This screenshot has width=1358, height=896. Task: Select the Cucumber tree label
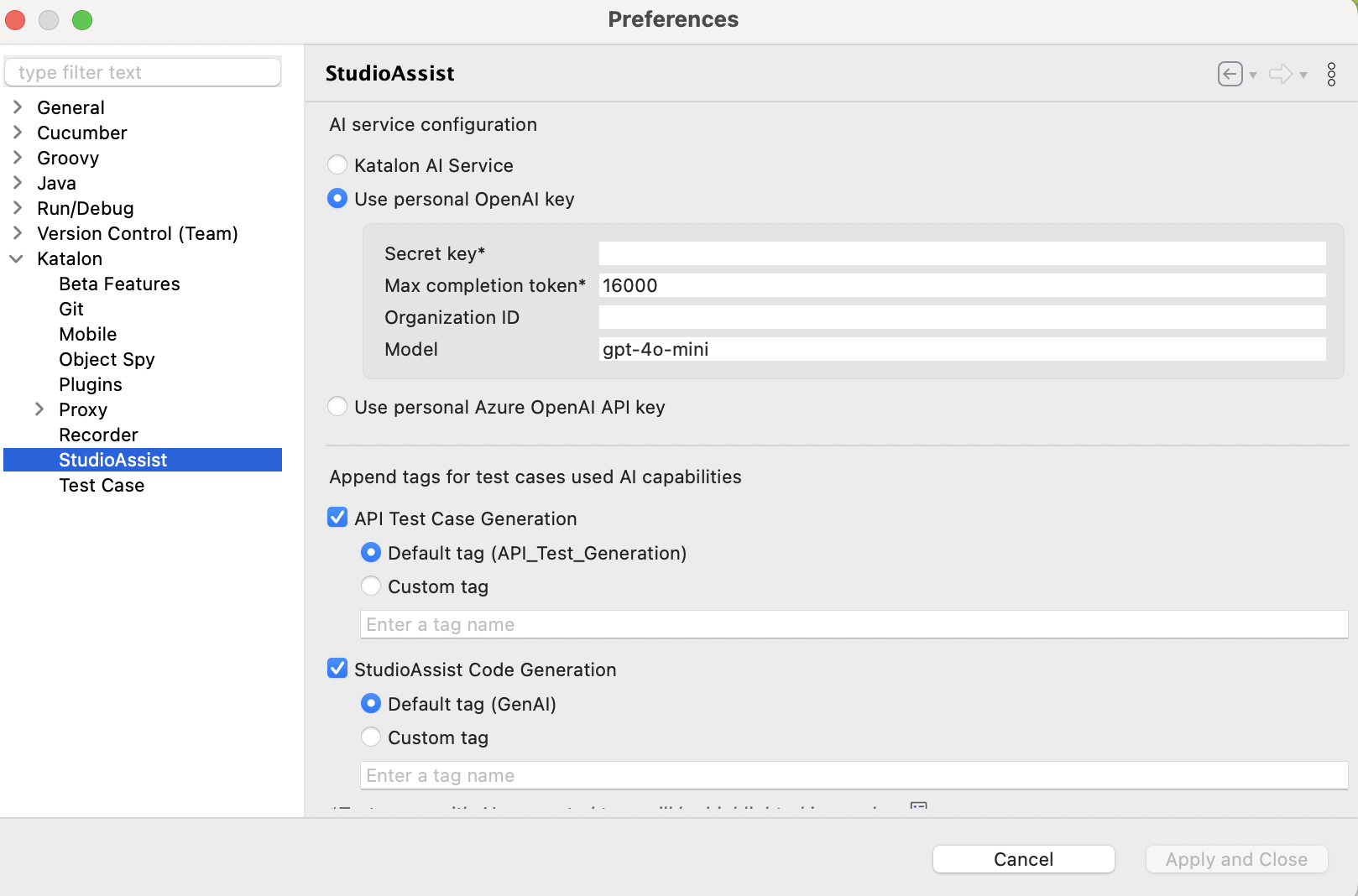(x=81, y=133)
